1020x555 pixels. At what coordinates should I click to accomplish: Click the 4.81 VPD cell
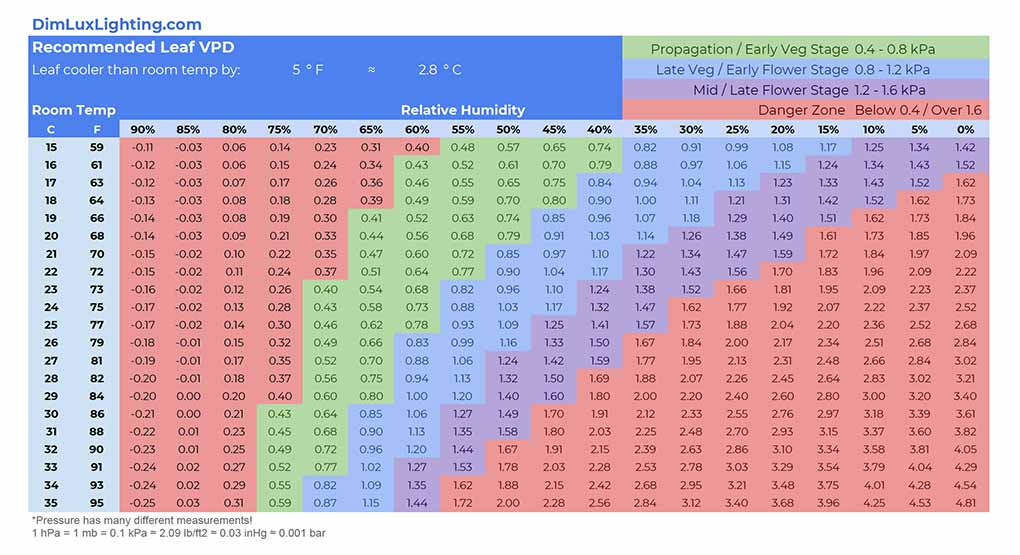(965, 503)
